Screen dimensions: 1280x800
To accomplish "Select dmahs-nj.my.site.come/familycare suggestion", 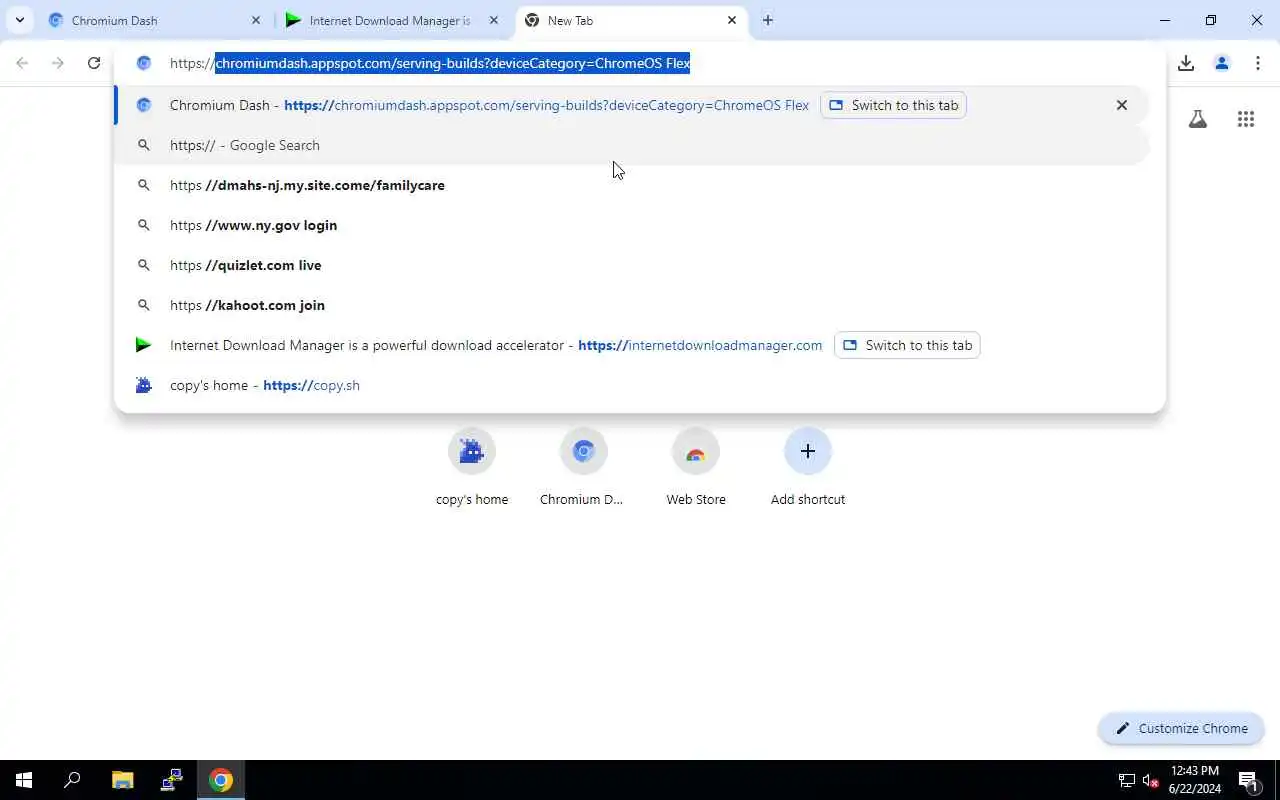I will click(x=632, y=185).
